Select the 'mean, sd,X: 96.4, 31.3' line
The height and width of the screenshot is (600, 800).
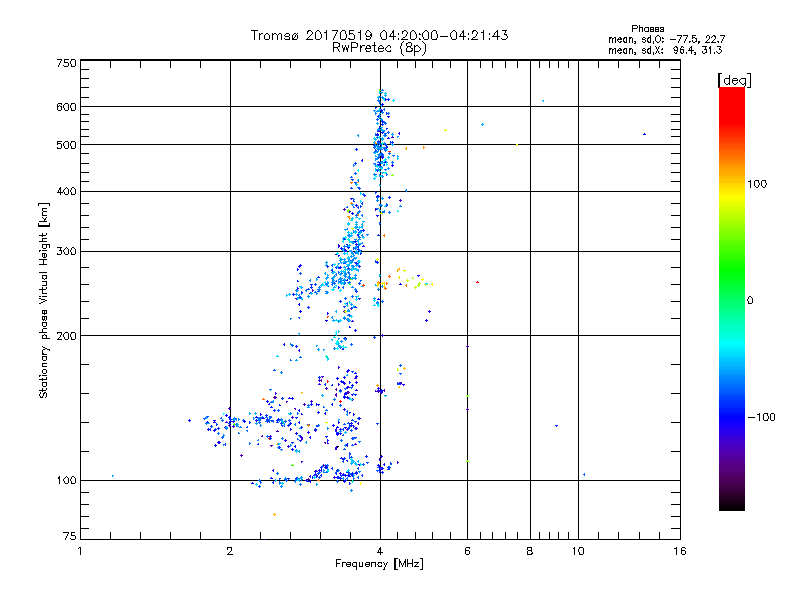tap(665, 50)
